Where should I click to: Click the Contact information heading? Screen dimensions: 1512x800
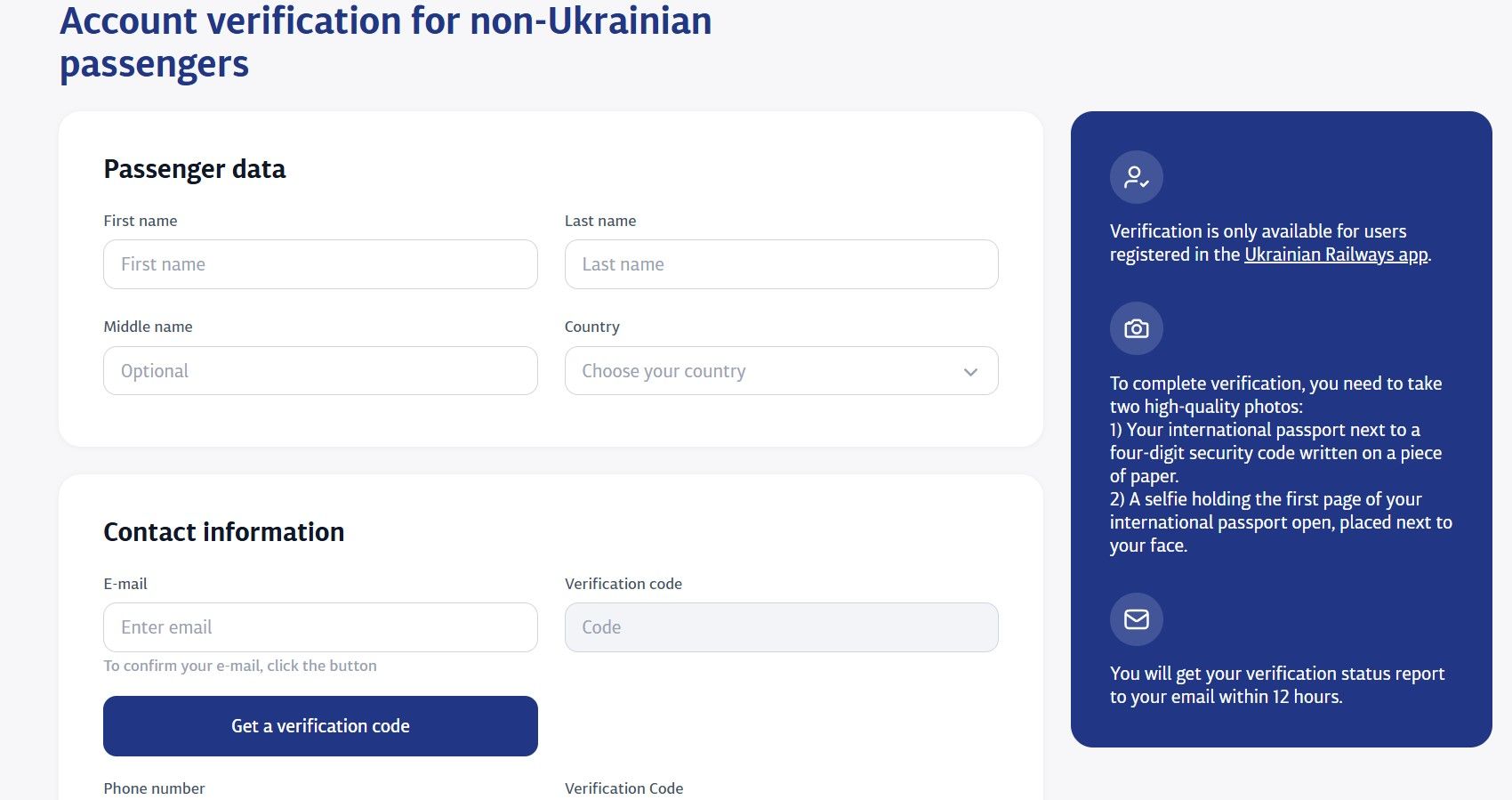pyautogui.click(x=224, y=532)
